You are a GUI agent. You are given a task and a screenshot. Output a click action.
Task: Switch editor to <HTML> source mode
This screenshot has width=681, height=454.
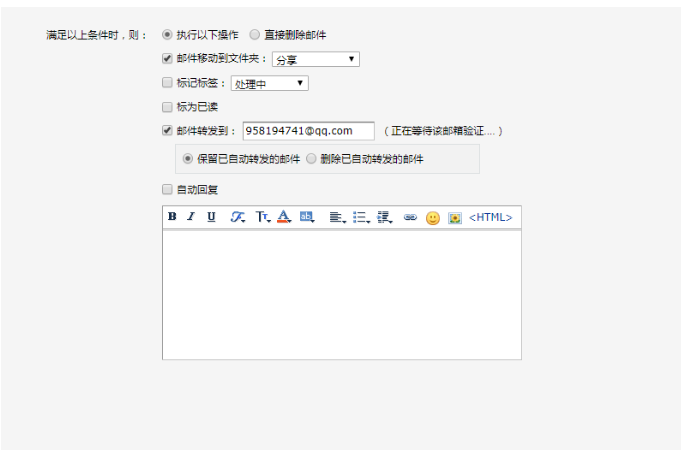[x=490, y=217]
